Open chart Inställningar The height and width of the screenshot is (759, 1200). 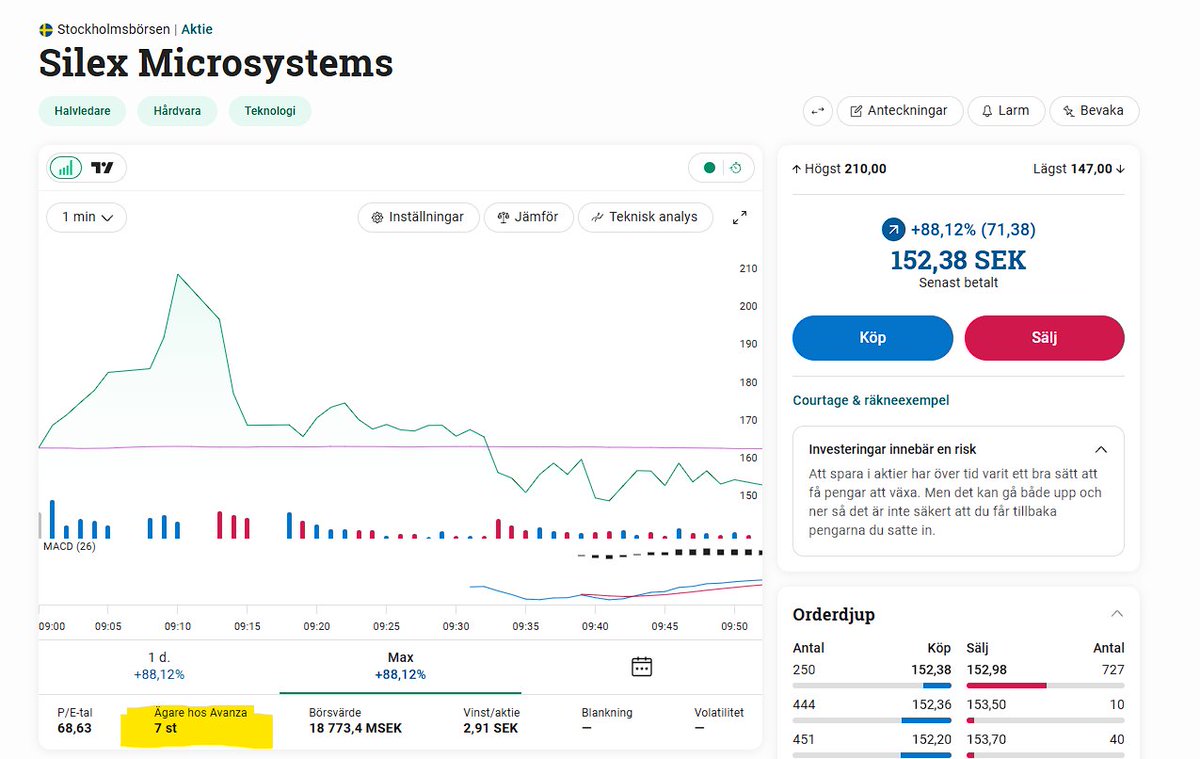(x=418, y=217)
